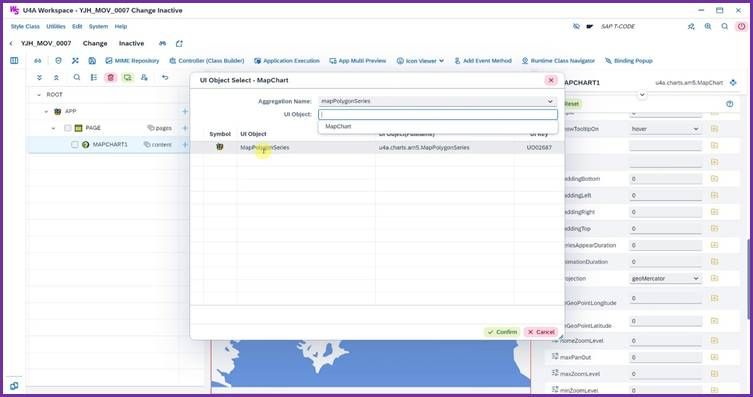Open the Style Class menu

click(25, 26)
